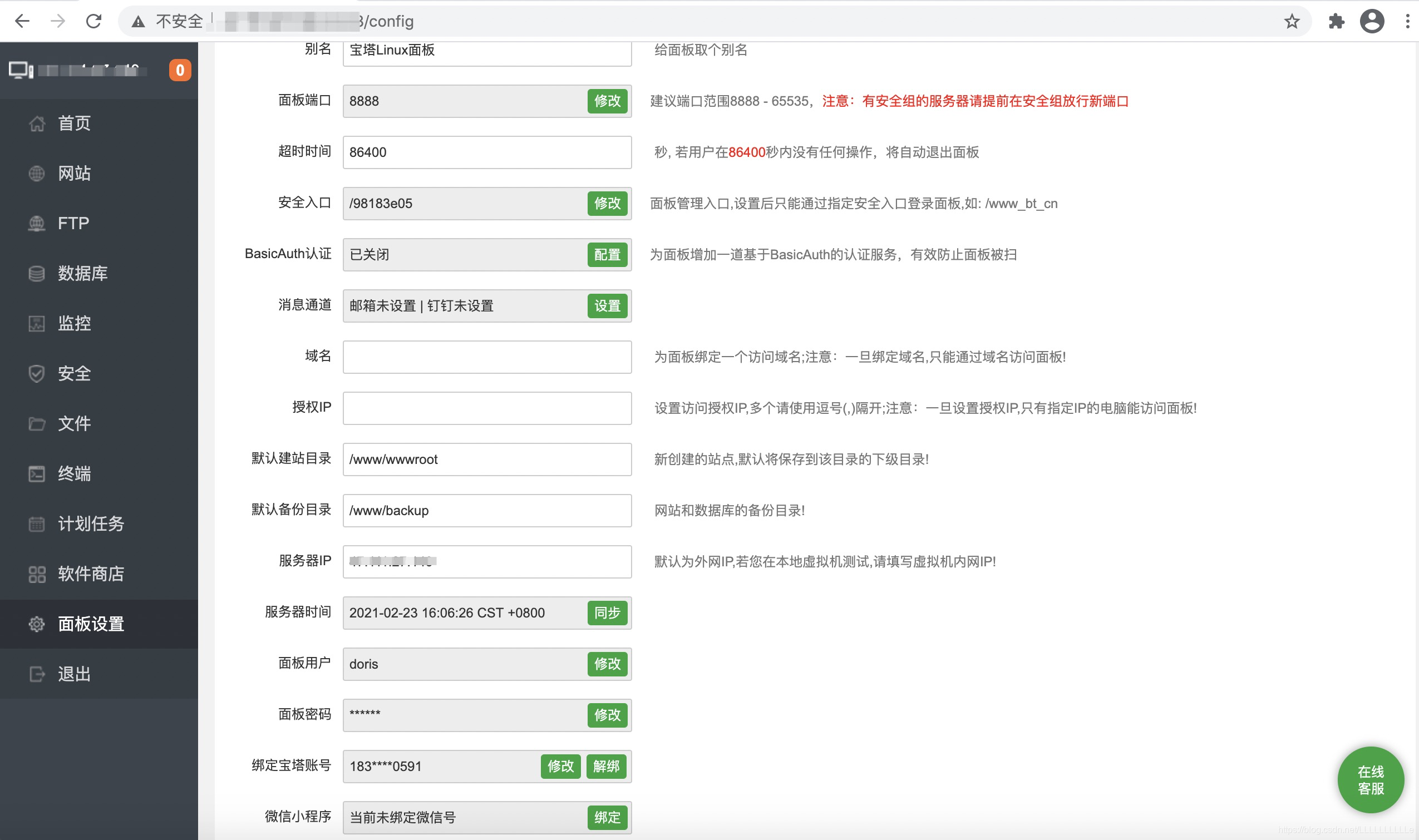Open the 软件商店 menu item

tap(99, 574)
